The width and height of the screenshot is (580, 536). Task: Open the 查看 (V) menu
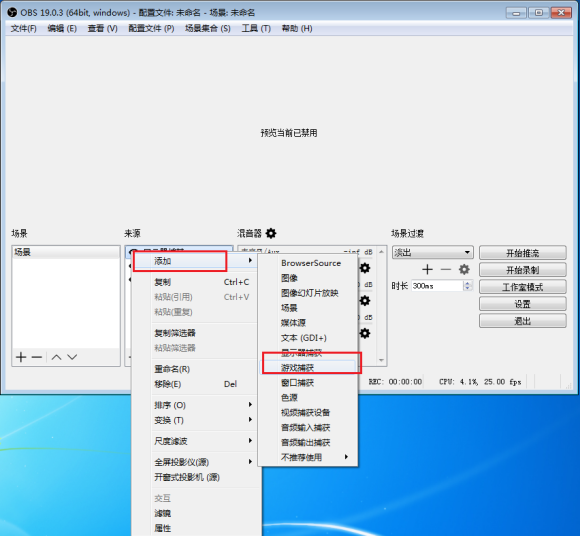pyautogui.click(x=102, y=28)
